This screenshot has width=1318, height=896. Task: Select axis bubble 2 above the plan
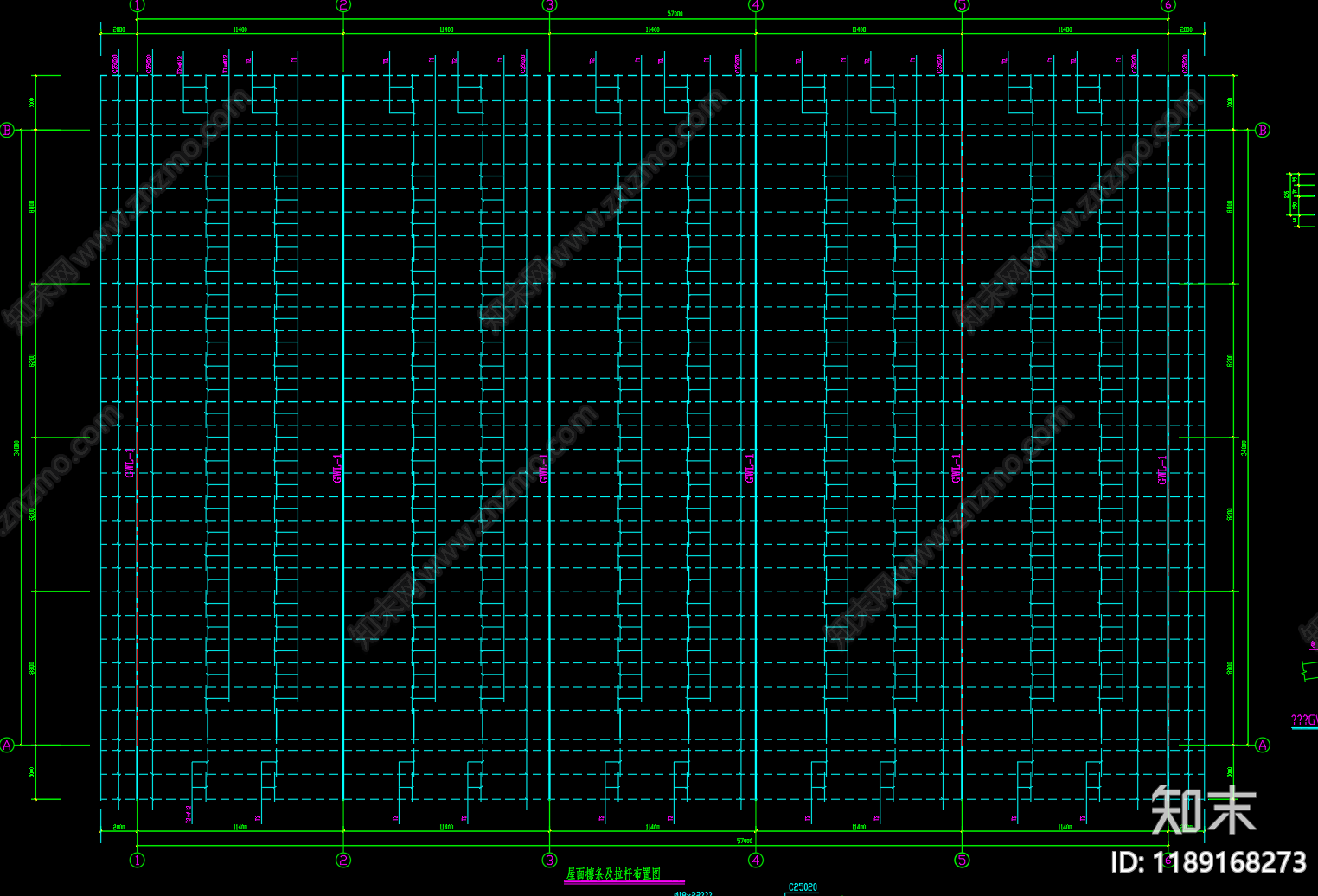point(343,5)
